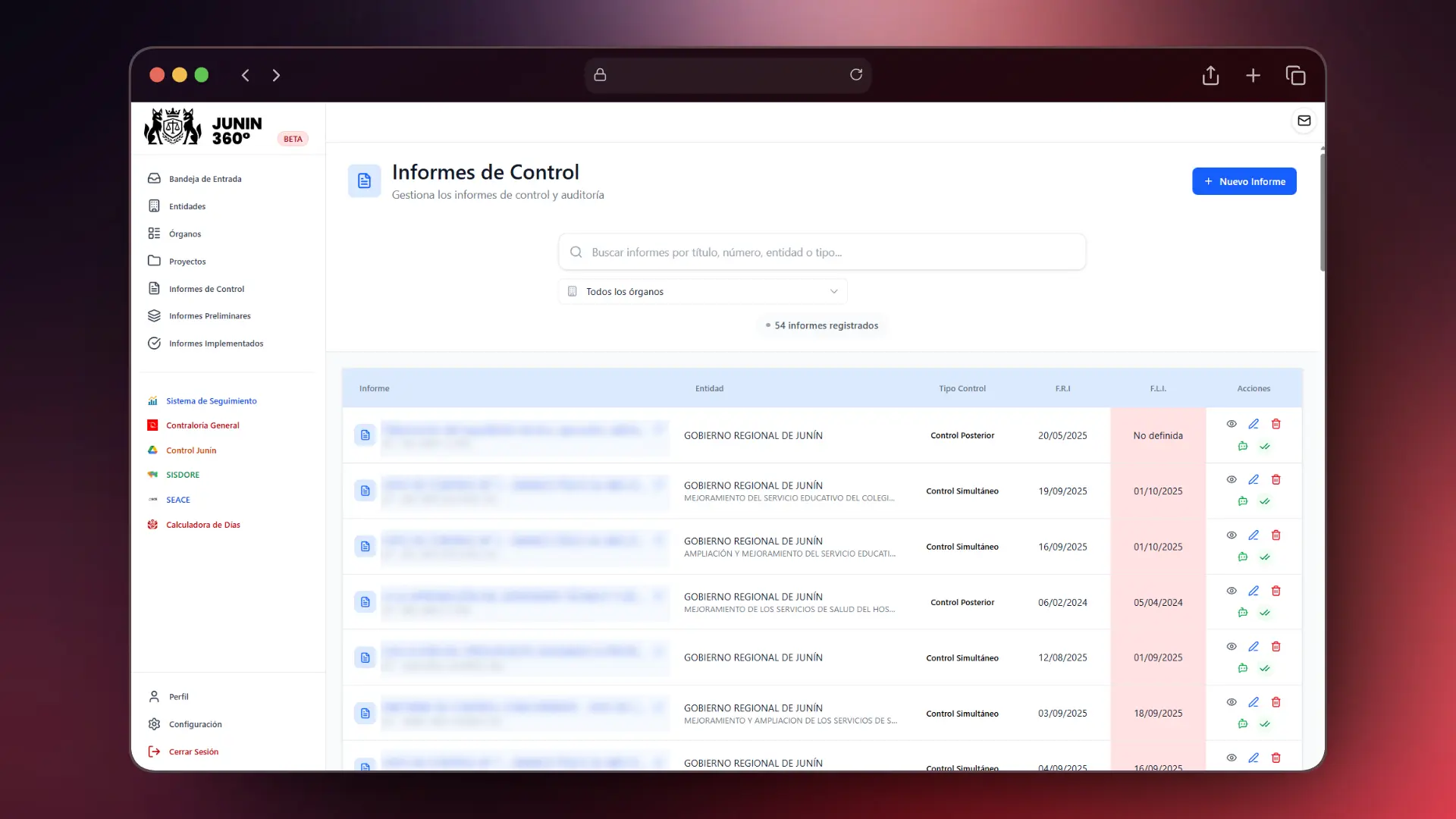
Task: Click the informes search input field
Action: (821, 252)
